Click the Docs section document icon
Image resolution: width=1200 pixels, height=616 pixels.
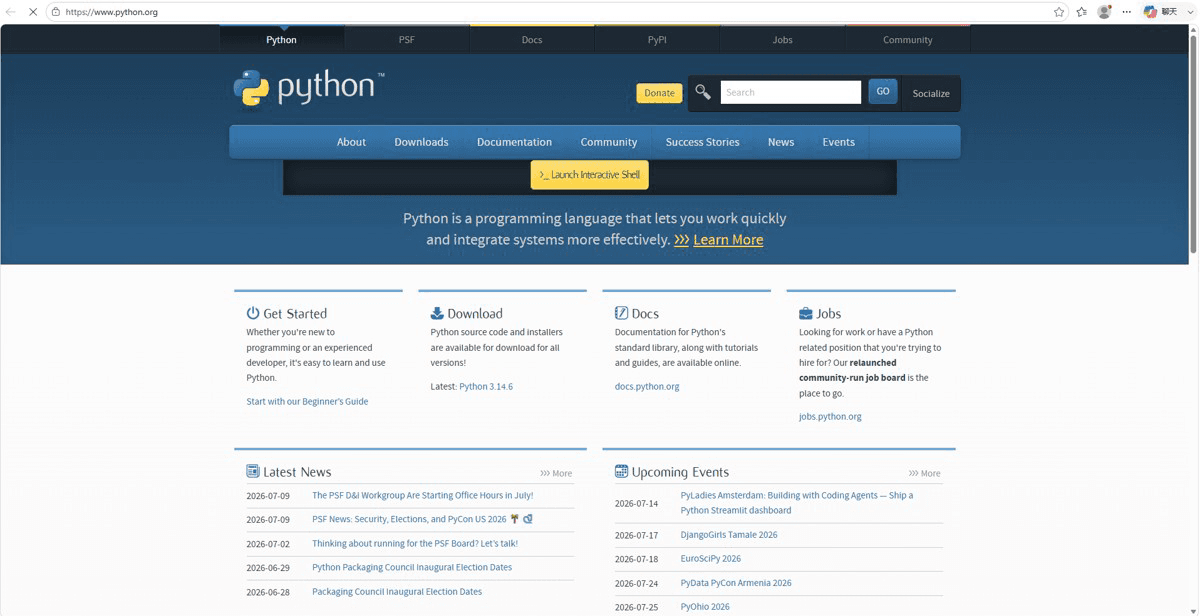(621, 313)
